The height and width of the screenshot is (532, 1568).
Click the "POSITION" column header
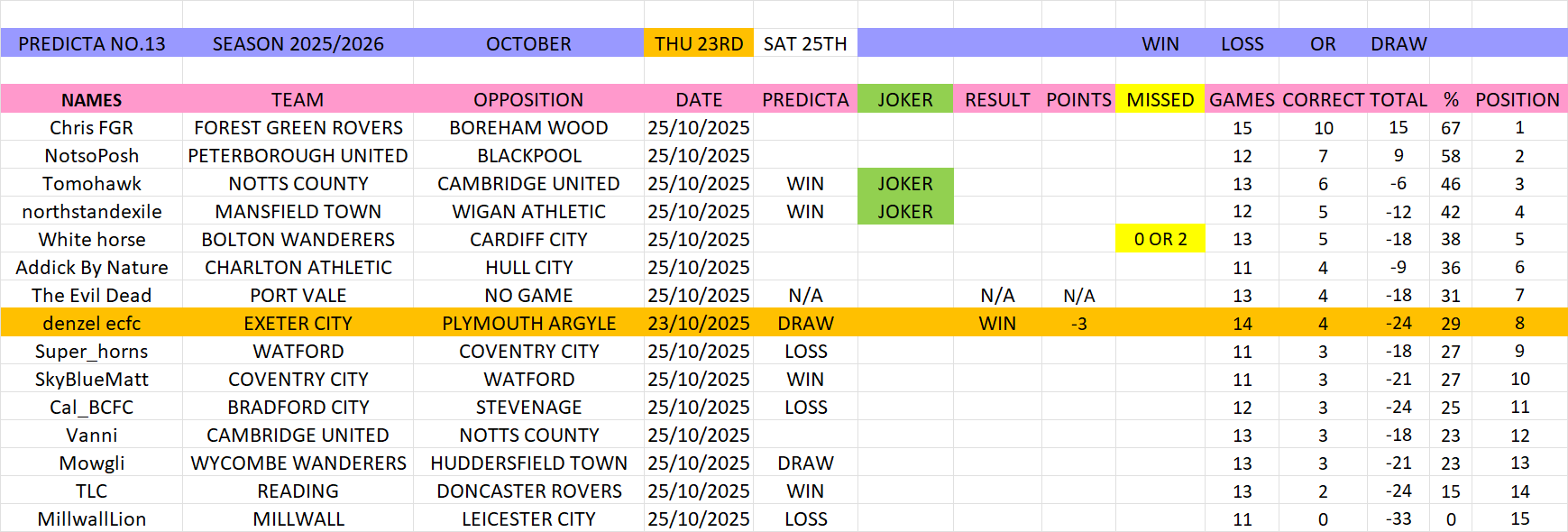1518,99
